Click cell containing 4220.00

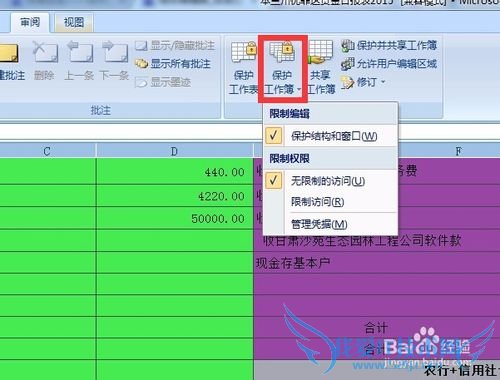coord(175,196)
